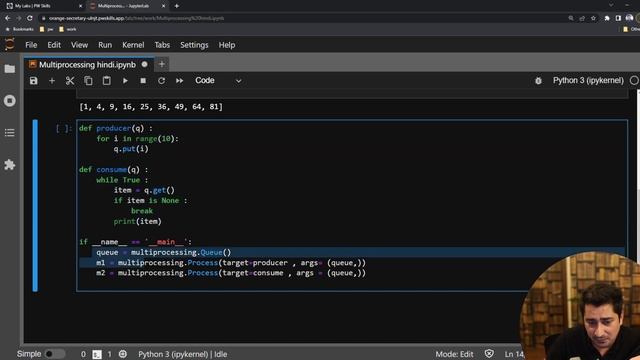Open browser side panel icon
640x360 pixels.
618,18
